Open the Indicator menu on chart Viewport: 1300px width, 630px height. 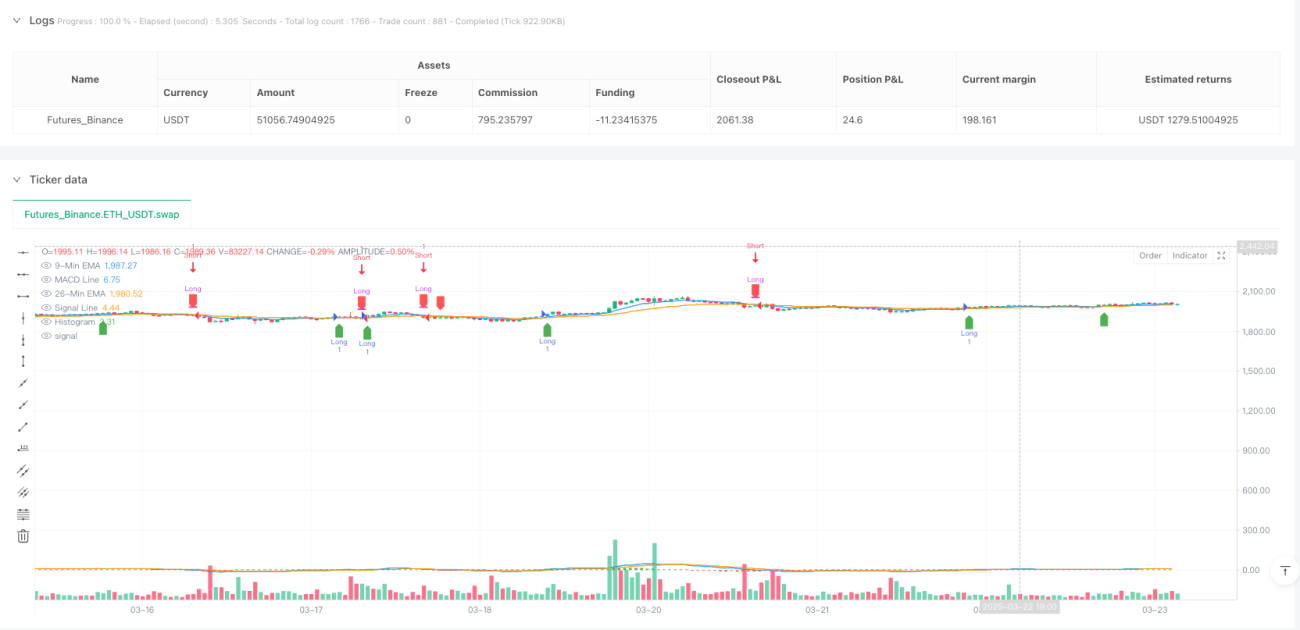(1190, 255)
